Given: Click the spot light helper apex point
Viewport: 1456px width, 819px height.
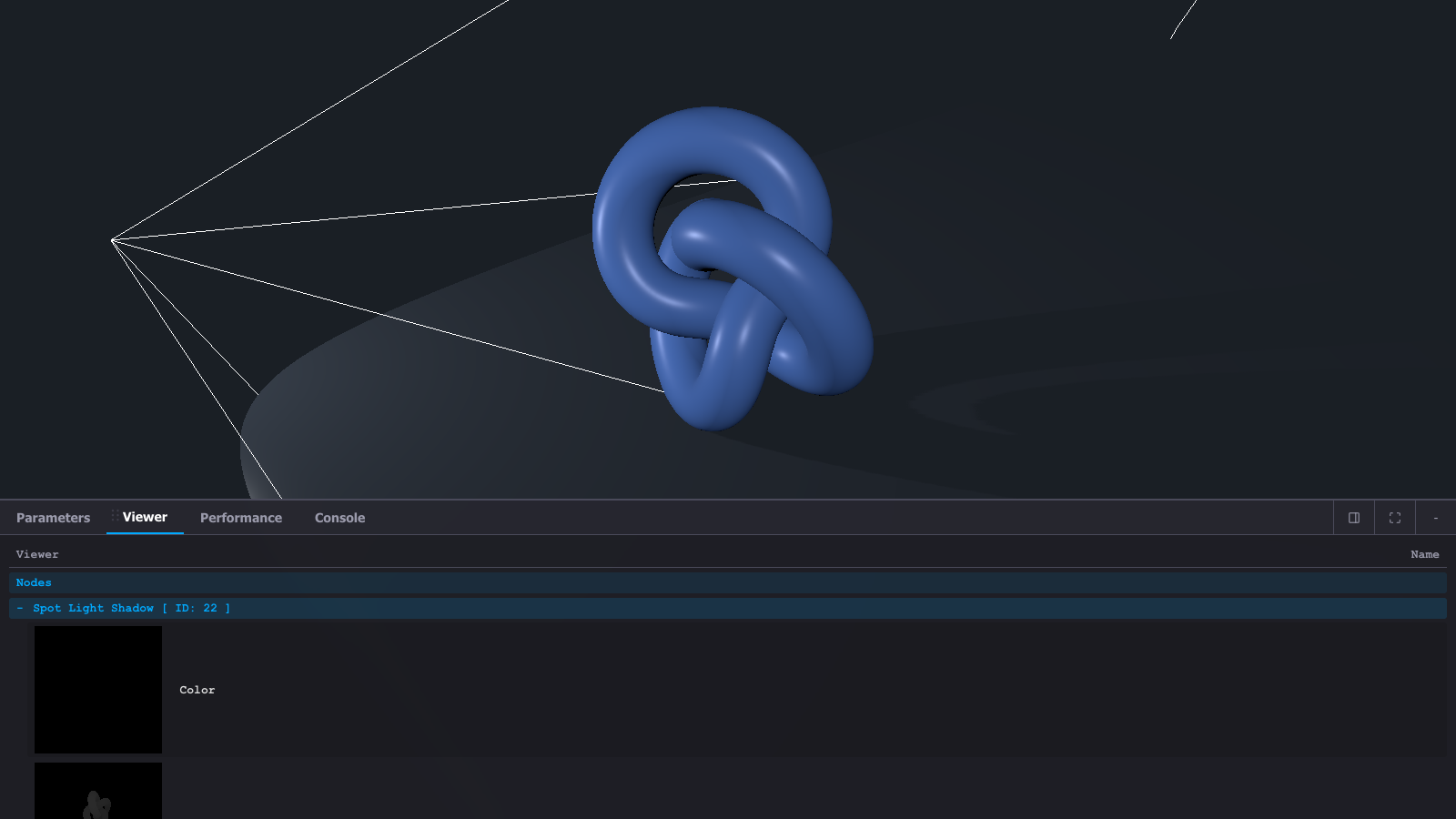Looking at the screenshot, I should pyautogui.click(x=112, y=240).
